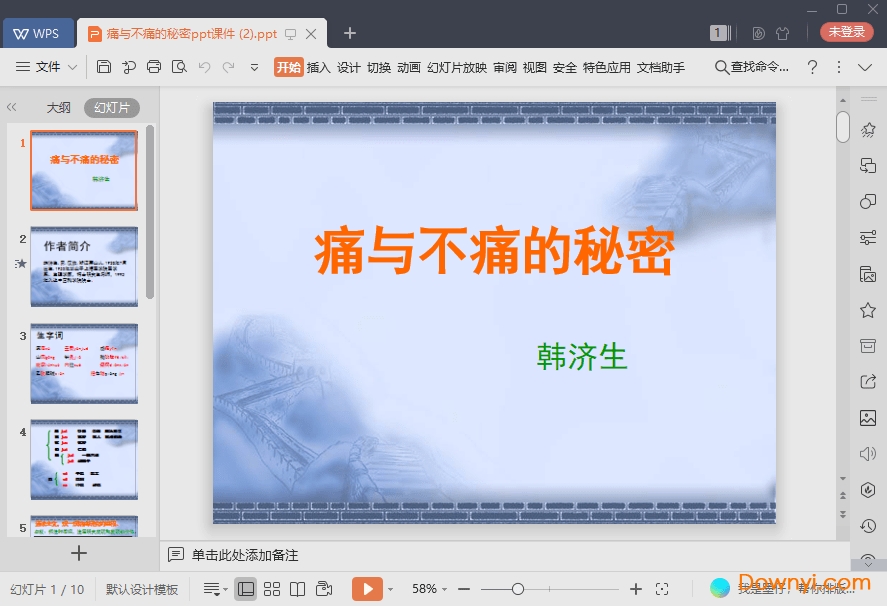Viewport: 887px width, 606px height.
Task: Start slideshow with the orange play icon
Action: [x=369, y=588]
